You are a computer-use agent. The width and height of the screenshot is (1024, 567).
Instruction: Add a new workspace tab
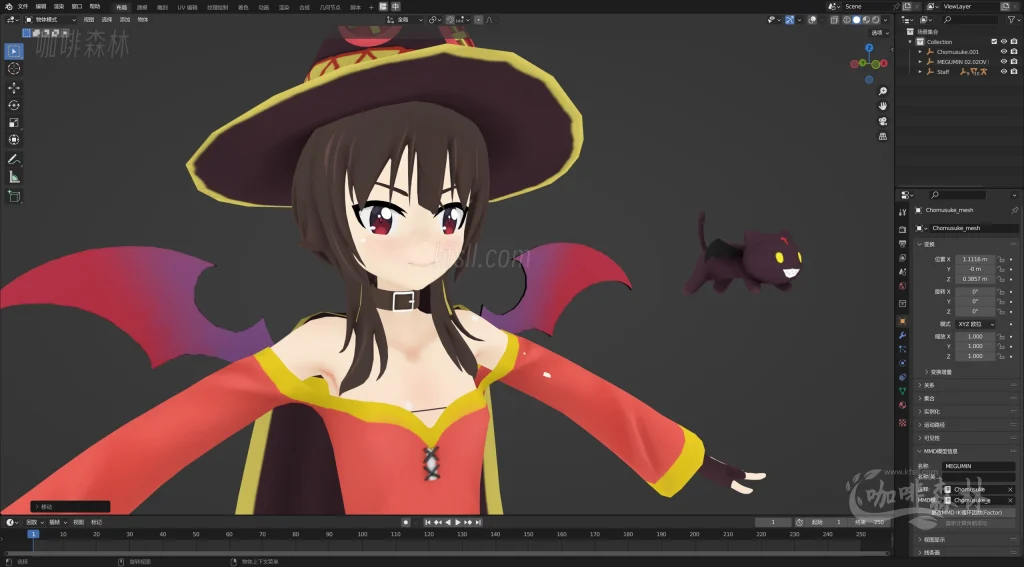point(371,7)
